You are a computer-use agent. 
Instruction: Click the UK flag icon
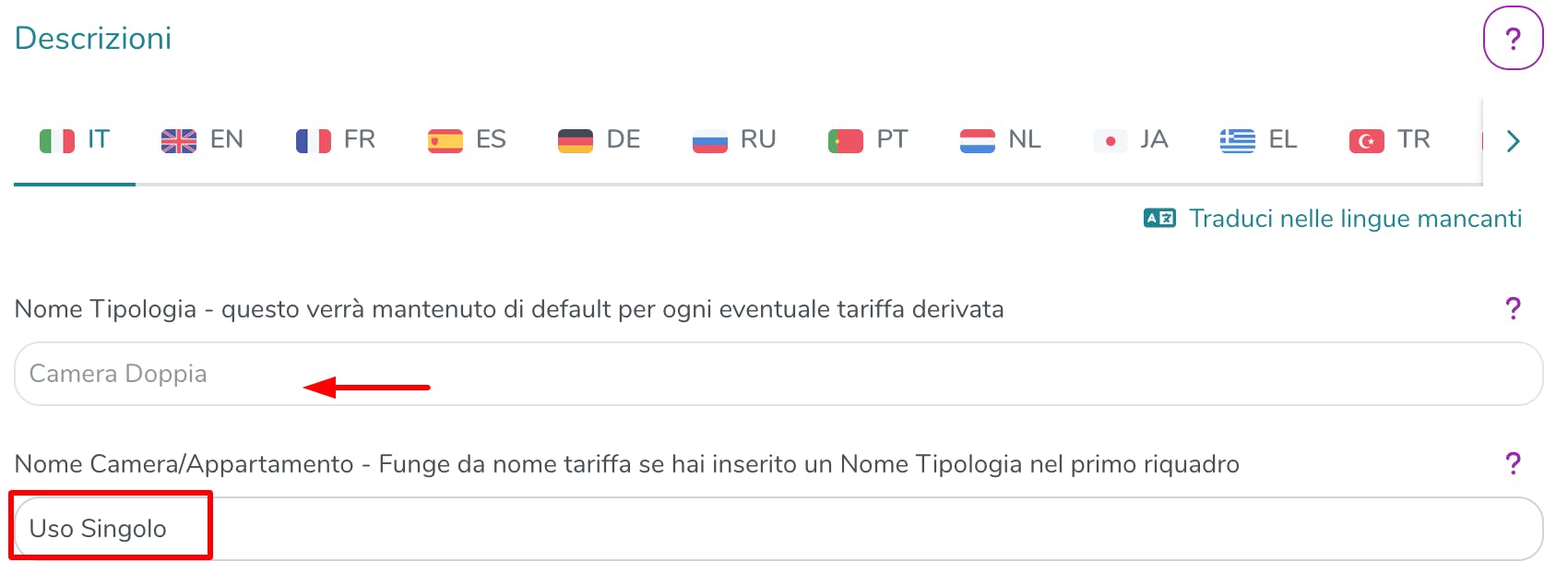(179, 140)
